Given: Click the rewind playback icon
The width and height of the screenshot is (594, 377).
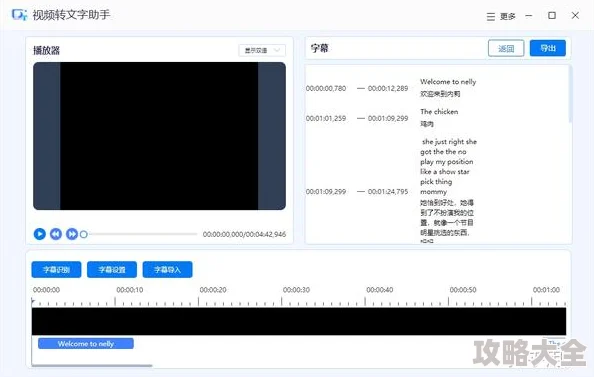Looking at the screenshot, I should 56,234.
